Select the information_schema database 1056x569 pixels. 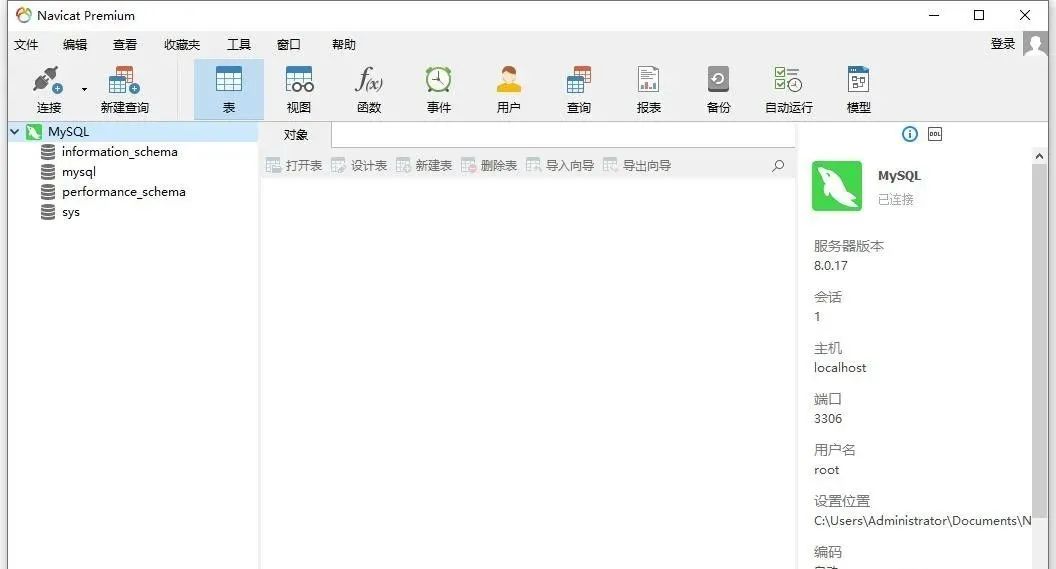point(119,152)
